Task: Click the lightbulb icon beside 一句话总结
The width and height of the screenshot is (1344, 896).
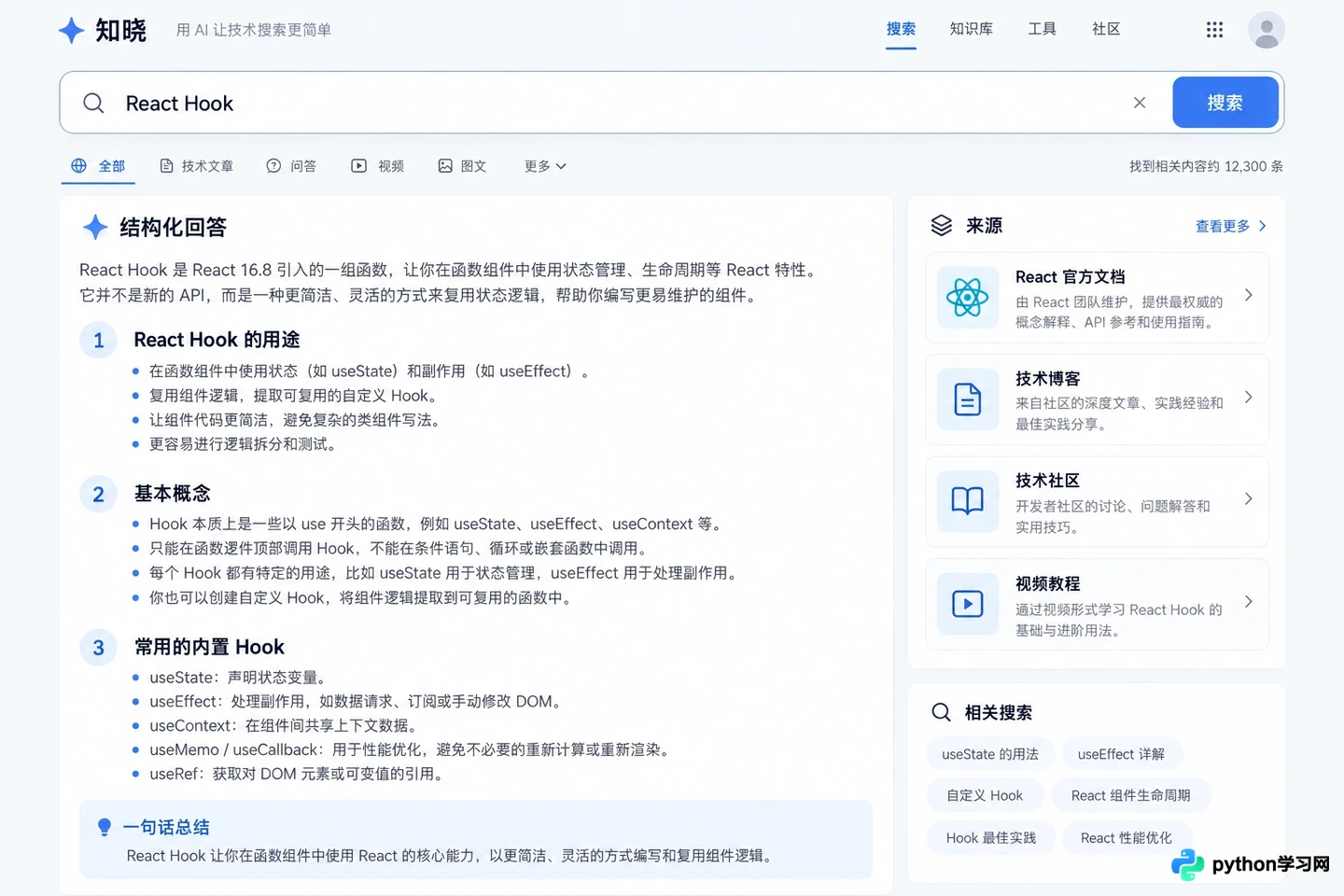Action: (105, 827)
